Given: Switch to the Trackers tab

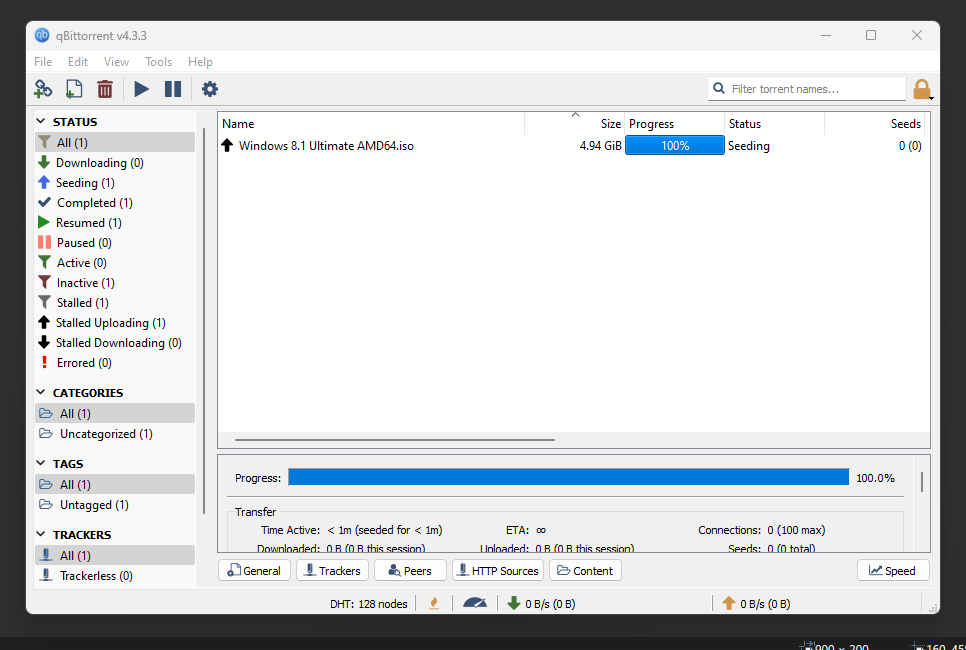Looking at the screenshot, I should 332,571.
